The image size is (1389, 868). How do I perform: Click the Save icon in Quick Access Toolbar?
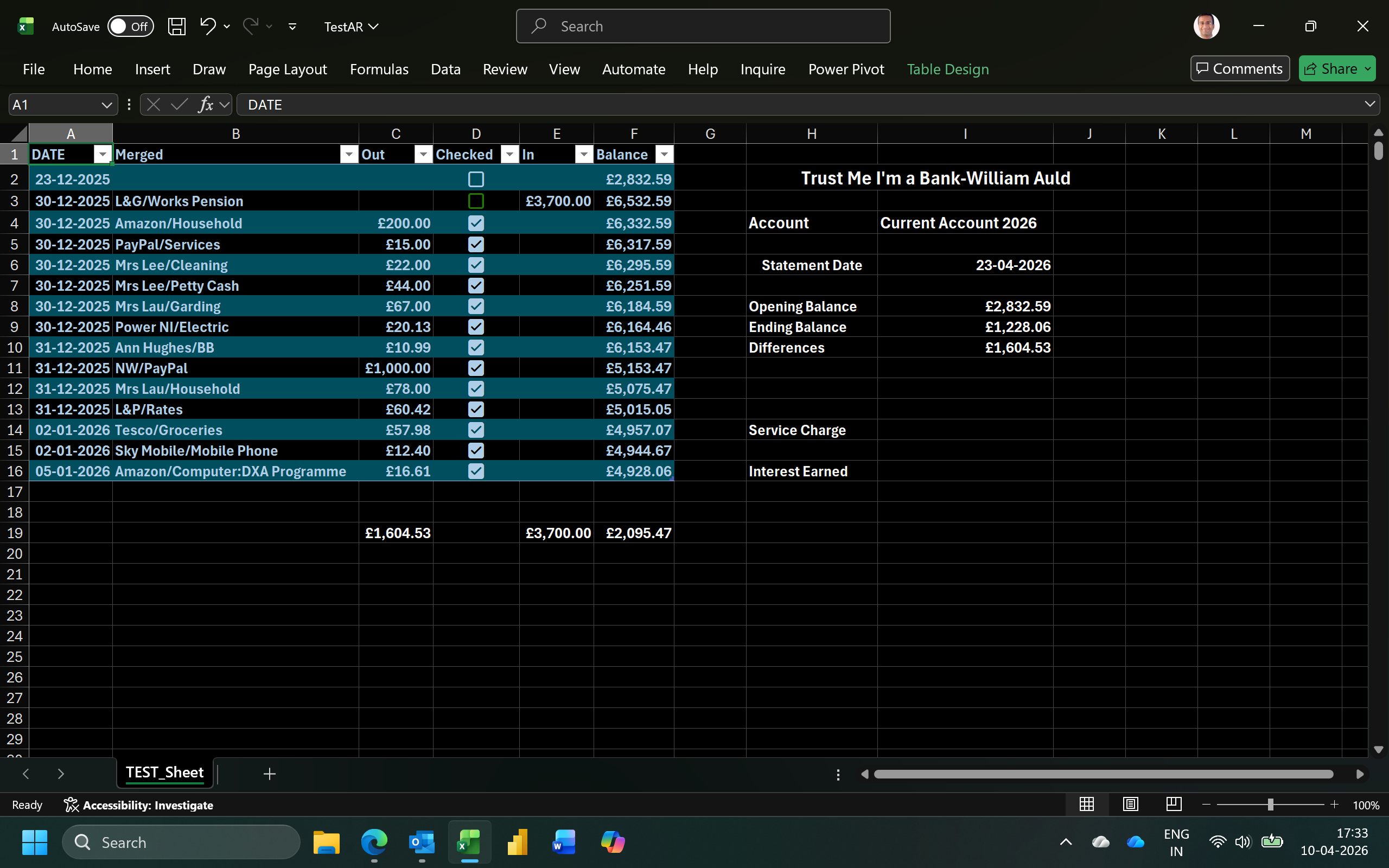177,27
